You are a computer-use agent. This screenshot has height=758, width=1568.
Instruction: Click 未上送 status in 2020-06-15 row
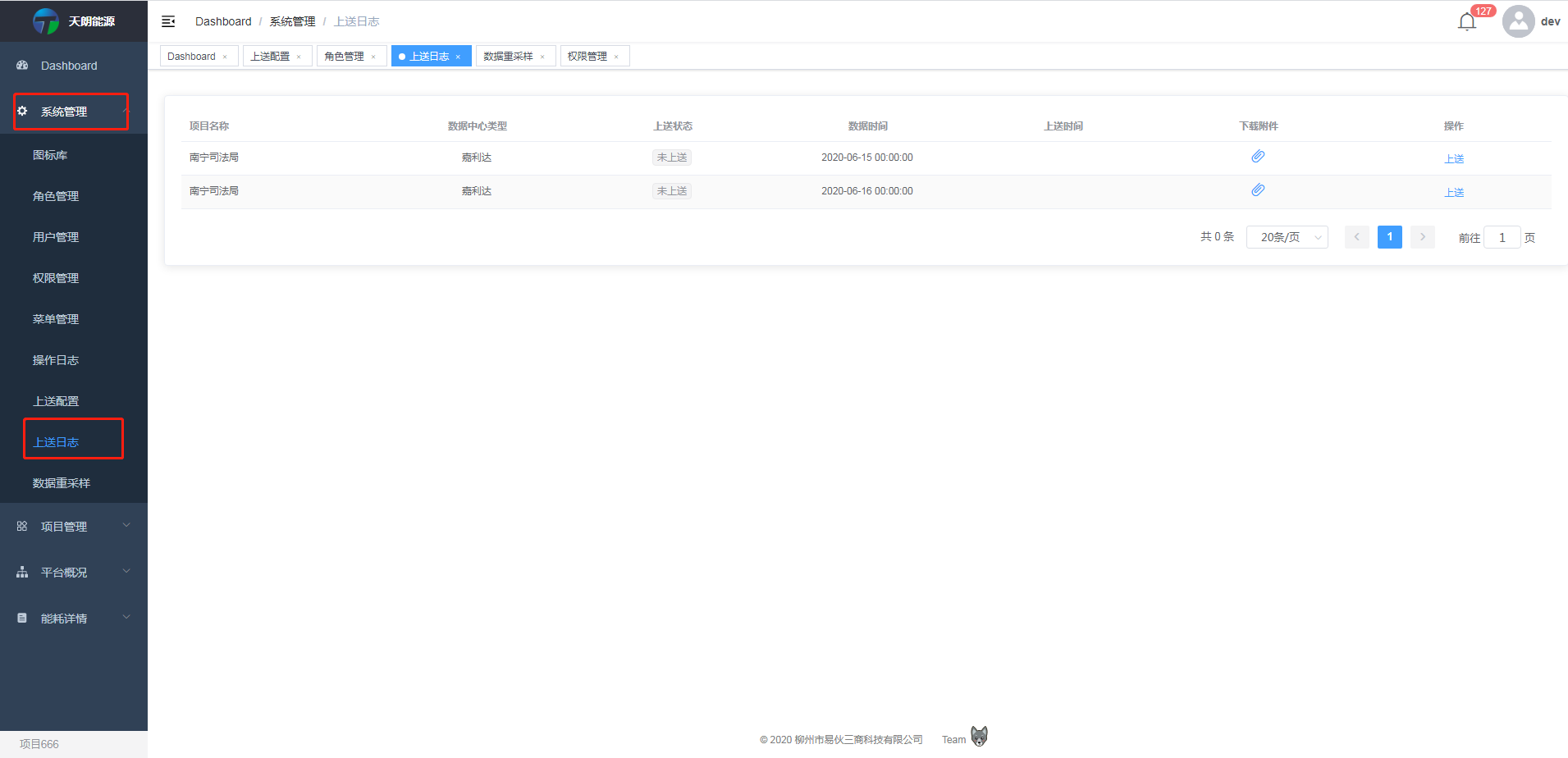pos(672,158)
